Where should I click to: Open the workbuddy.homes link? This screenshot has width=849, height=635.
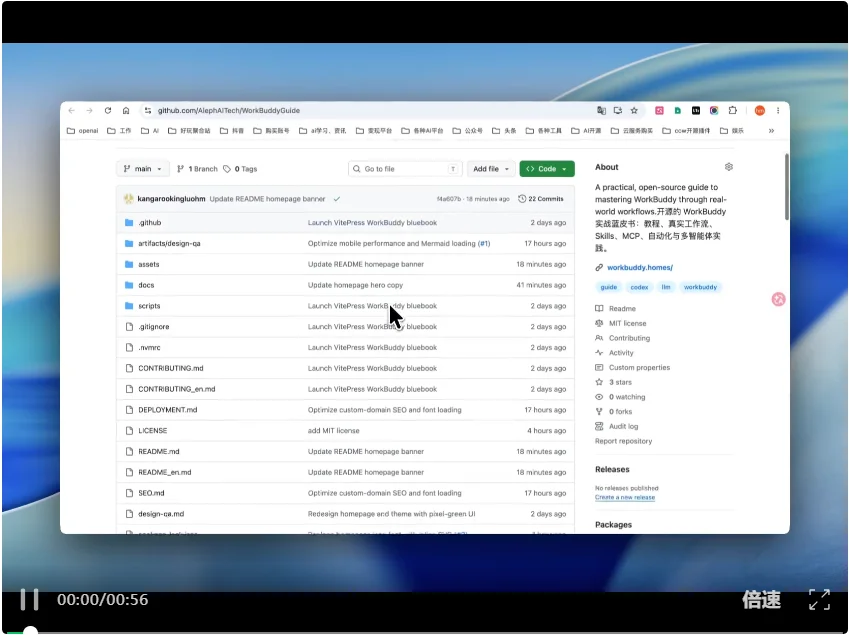(640, 267)
